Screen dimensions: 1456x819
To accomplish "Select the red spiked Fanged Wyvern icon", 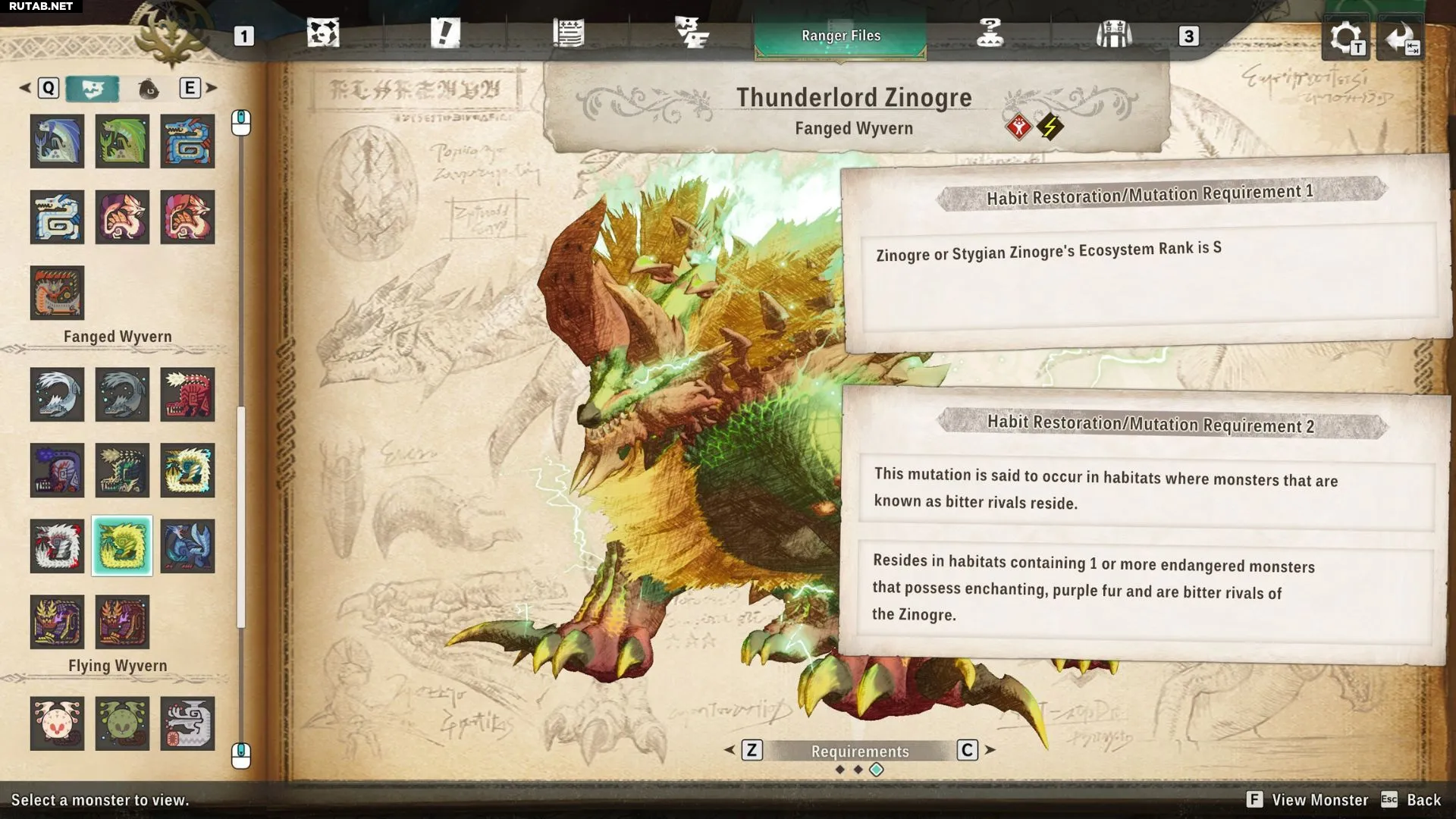I will click(187, 394).
